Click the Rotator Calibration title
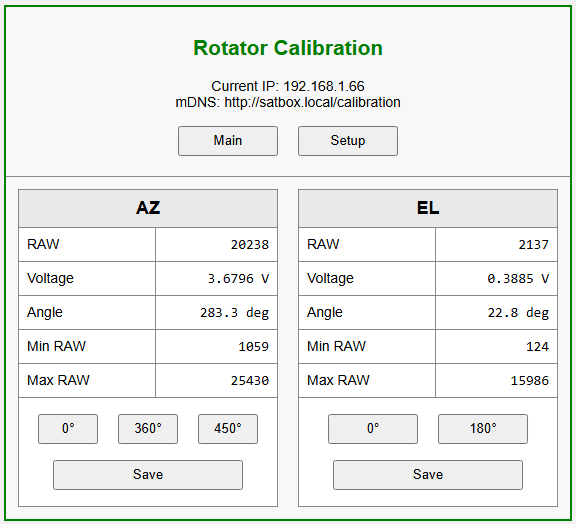 pyautogui.click(x=288, y=48)
